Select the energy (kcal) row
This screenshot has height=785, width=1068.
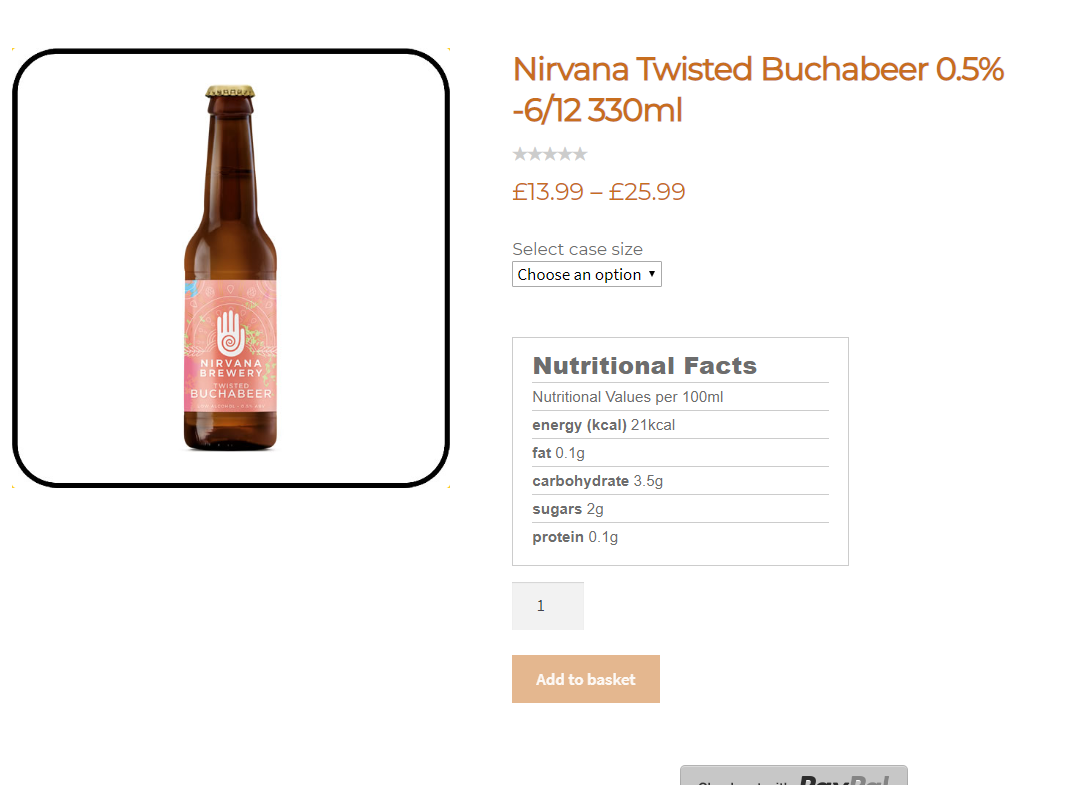603,425
